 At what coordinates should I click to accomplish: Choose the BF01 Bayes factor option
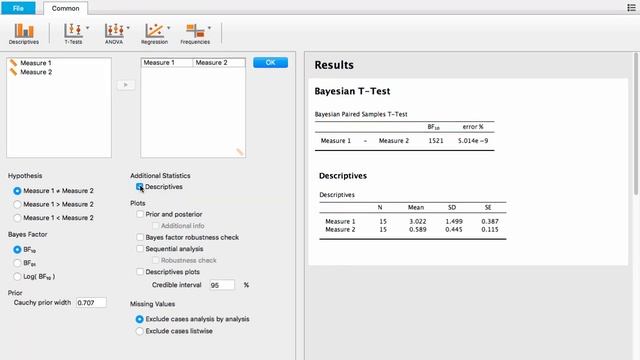17,263
